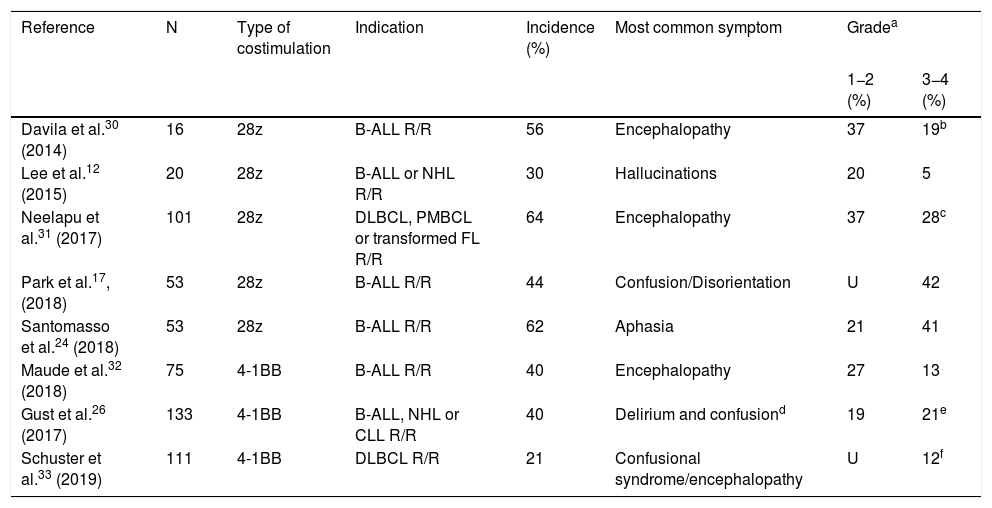Click the Most common symptom header
This screenshot has height=508, width=992.
coord(699,28)
